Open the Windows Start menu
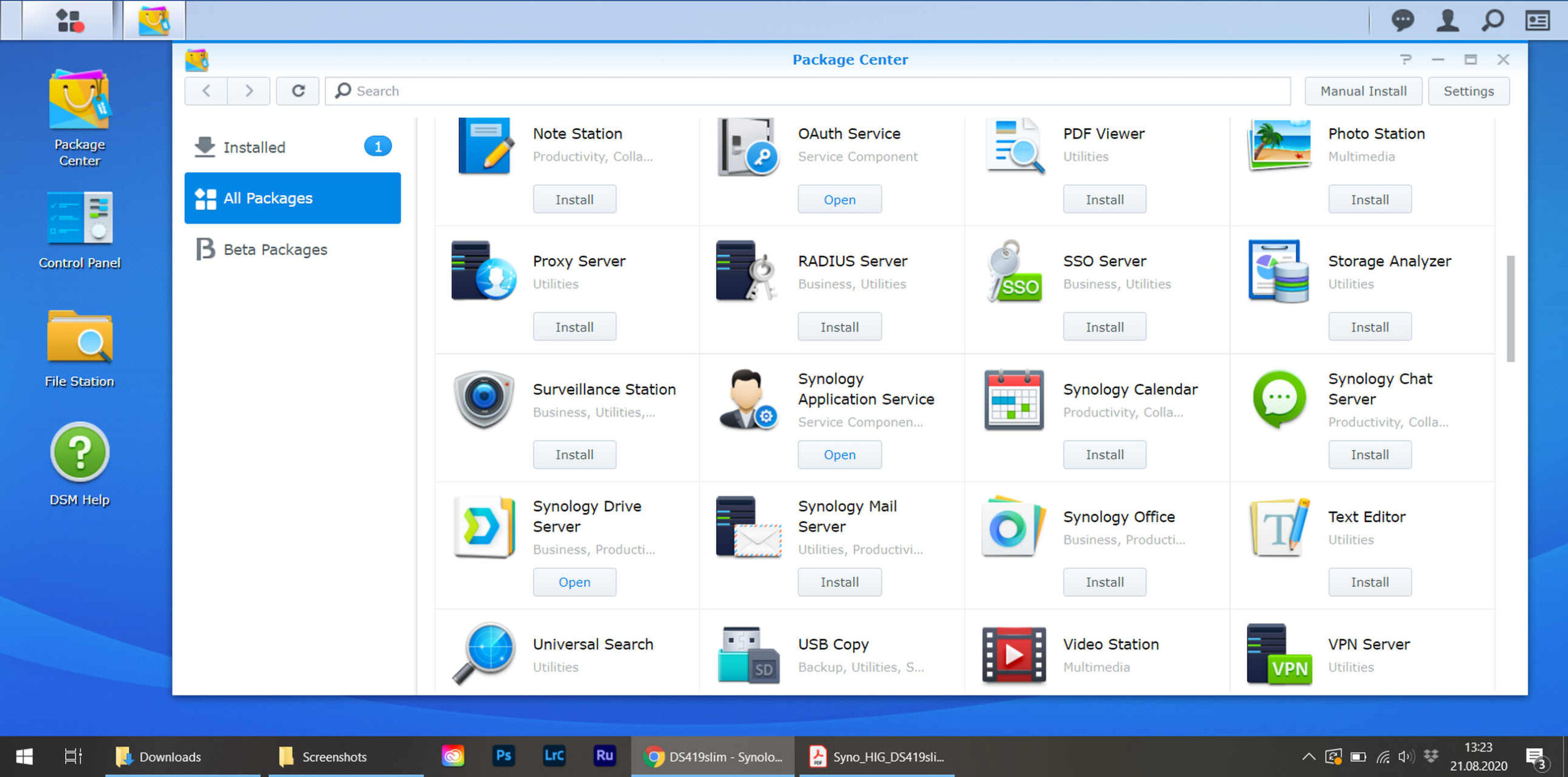The width and height of the screenshot is (1568, 777). click(24, 756)
